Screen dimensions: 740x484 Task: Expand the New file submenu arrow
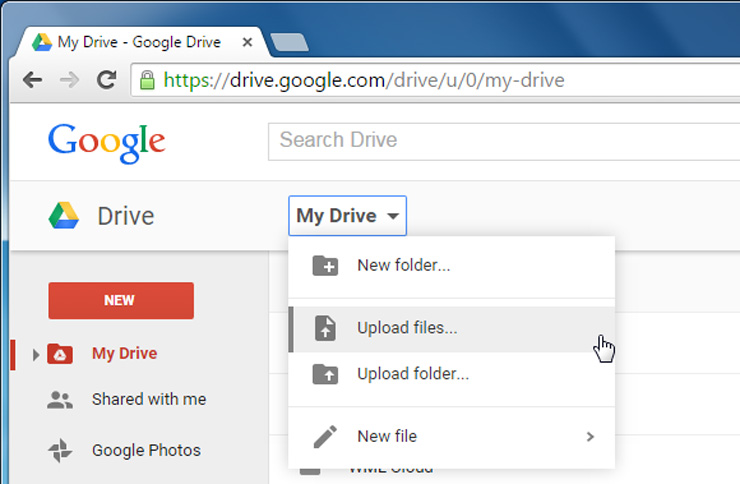590,437
